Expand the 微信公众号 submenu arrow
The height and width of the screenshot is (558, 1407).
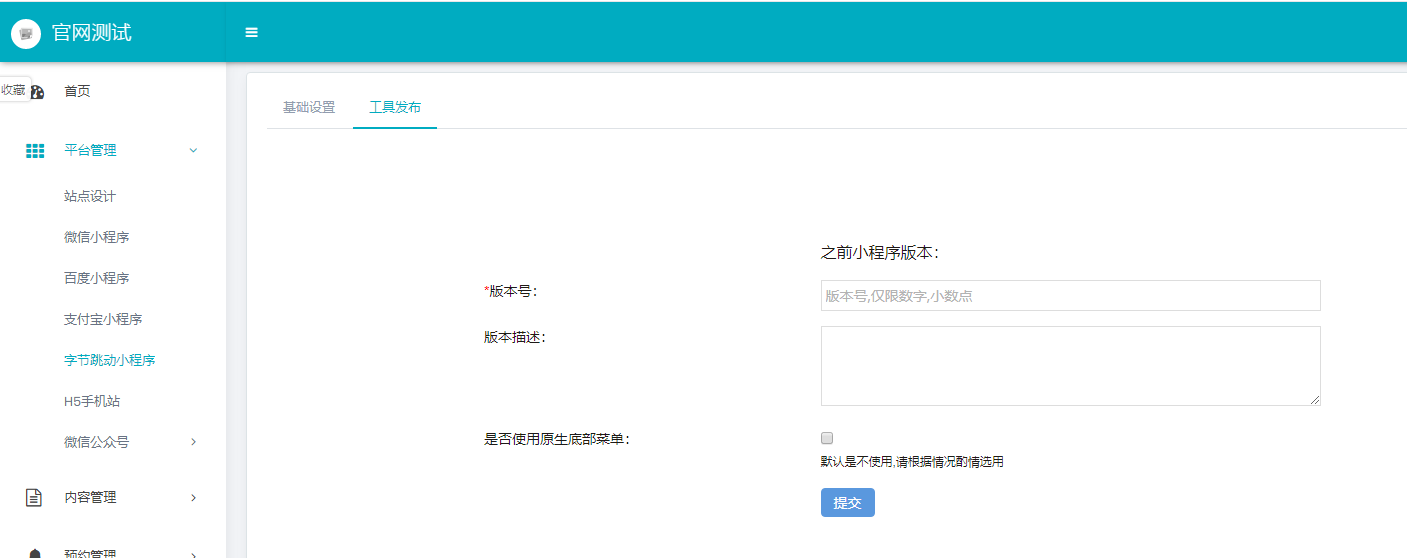point(193,442)
